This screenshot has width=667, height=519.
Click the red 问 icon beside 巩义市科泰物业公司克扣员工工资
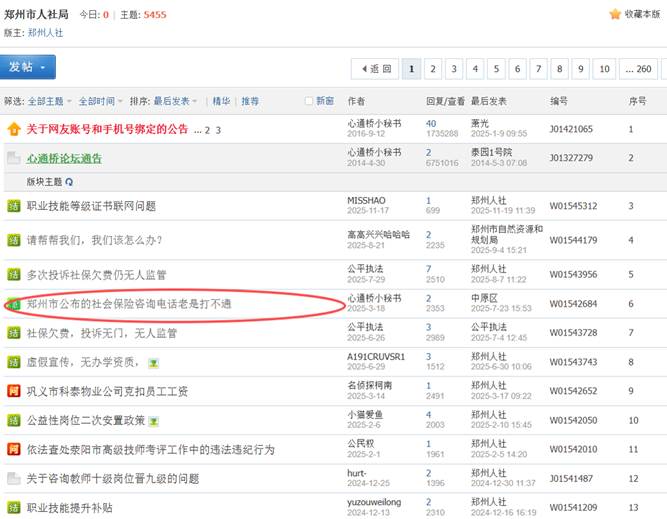tap(13, 391)
